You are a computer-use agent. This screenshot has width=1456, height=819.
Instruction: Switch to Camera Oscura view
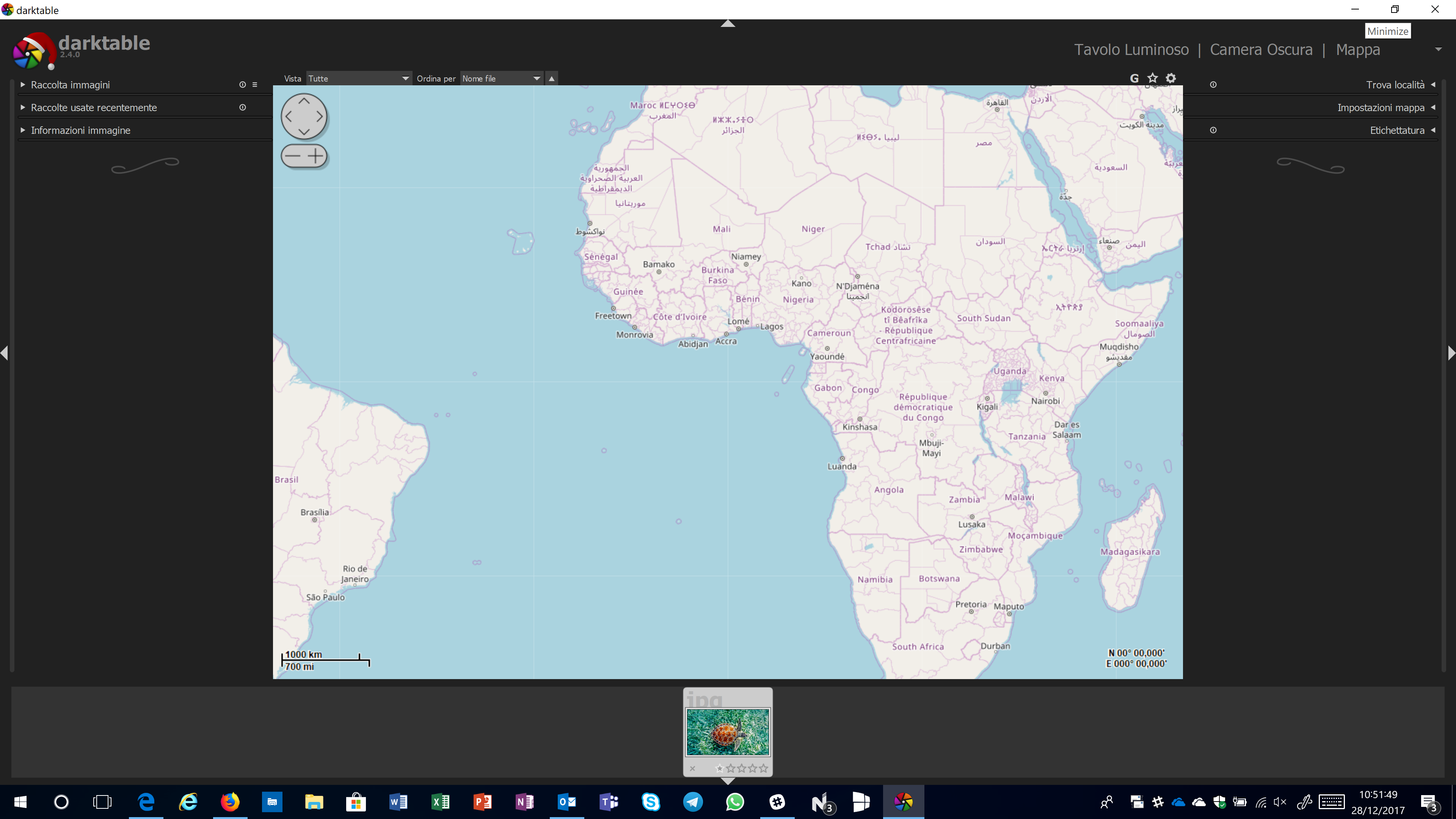(1260, 50)
